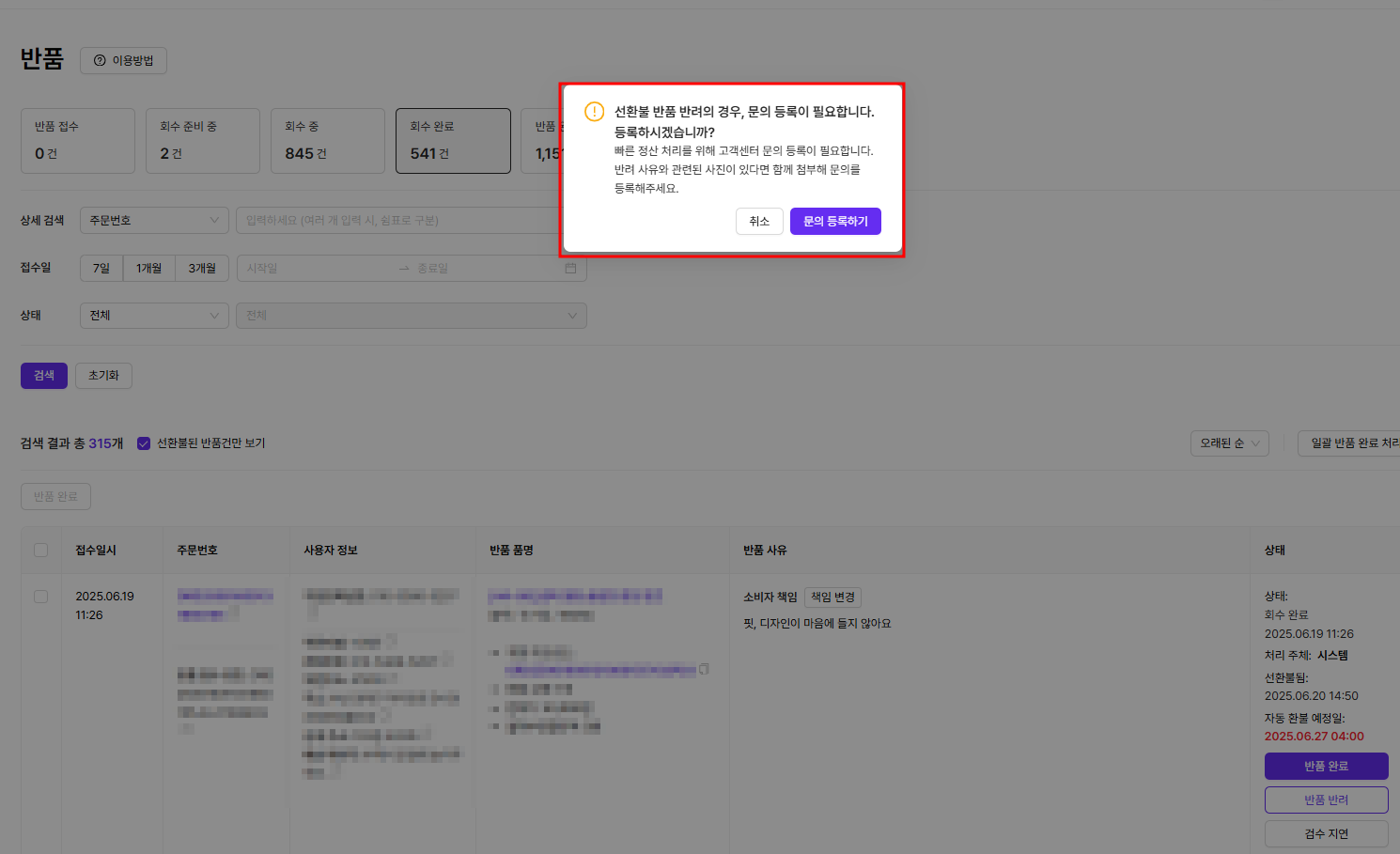Screen dimensions: 1400x854
Task: Click the purple 검색 button
Action: point(44,375)
